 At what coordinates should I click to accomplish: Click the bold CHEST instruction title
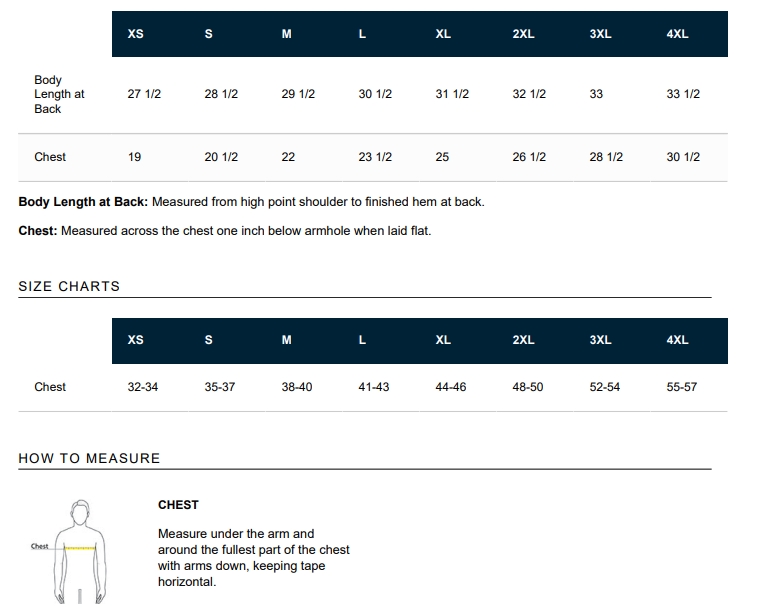[178, 505]
